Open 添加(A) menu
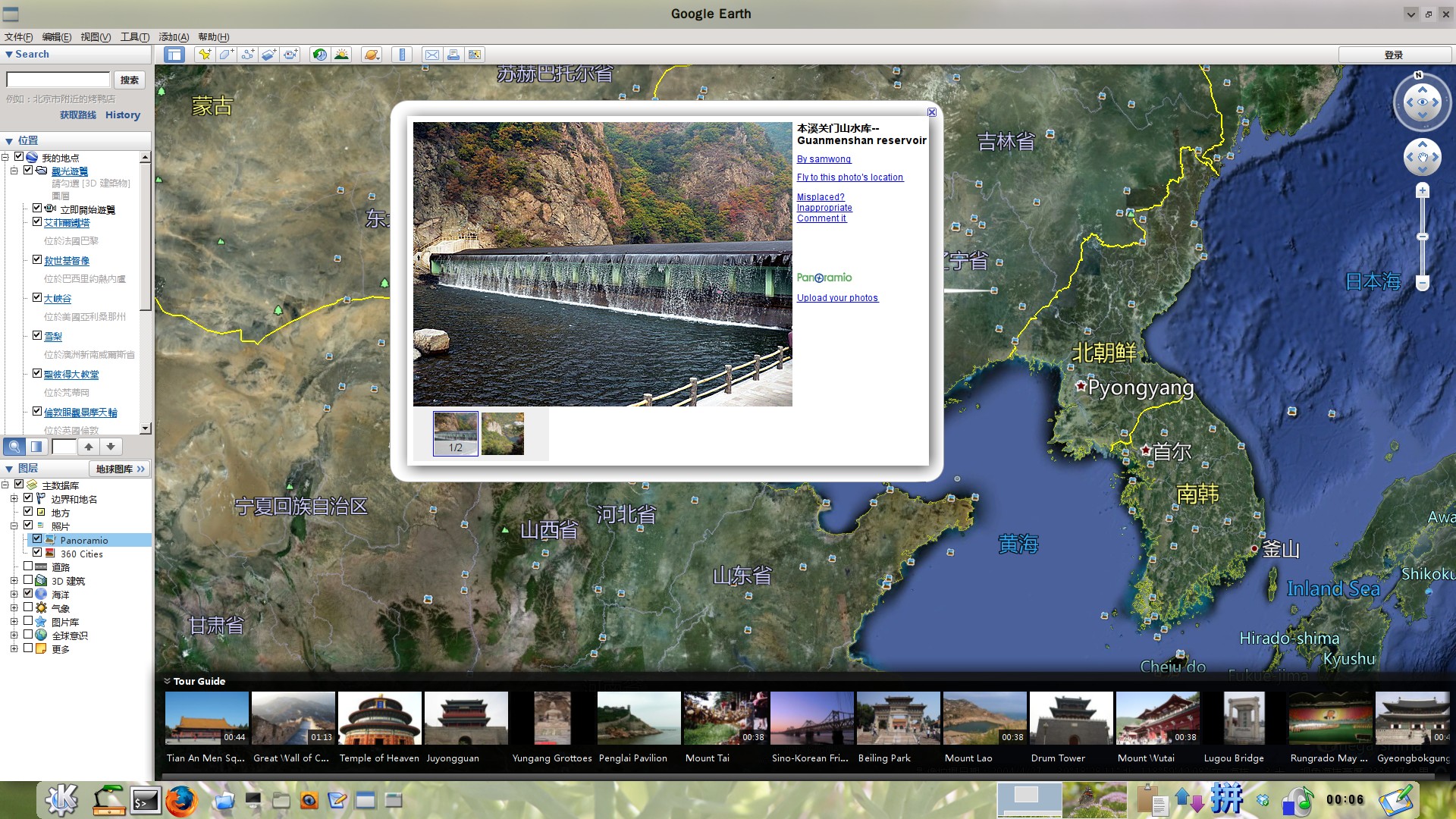1456x819 pixels. click(174, 37)
